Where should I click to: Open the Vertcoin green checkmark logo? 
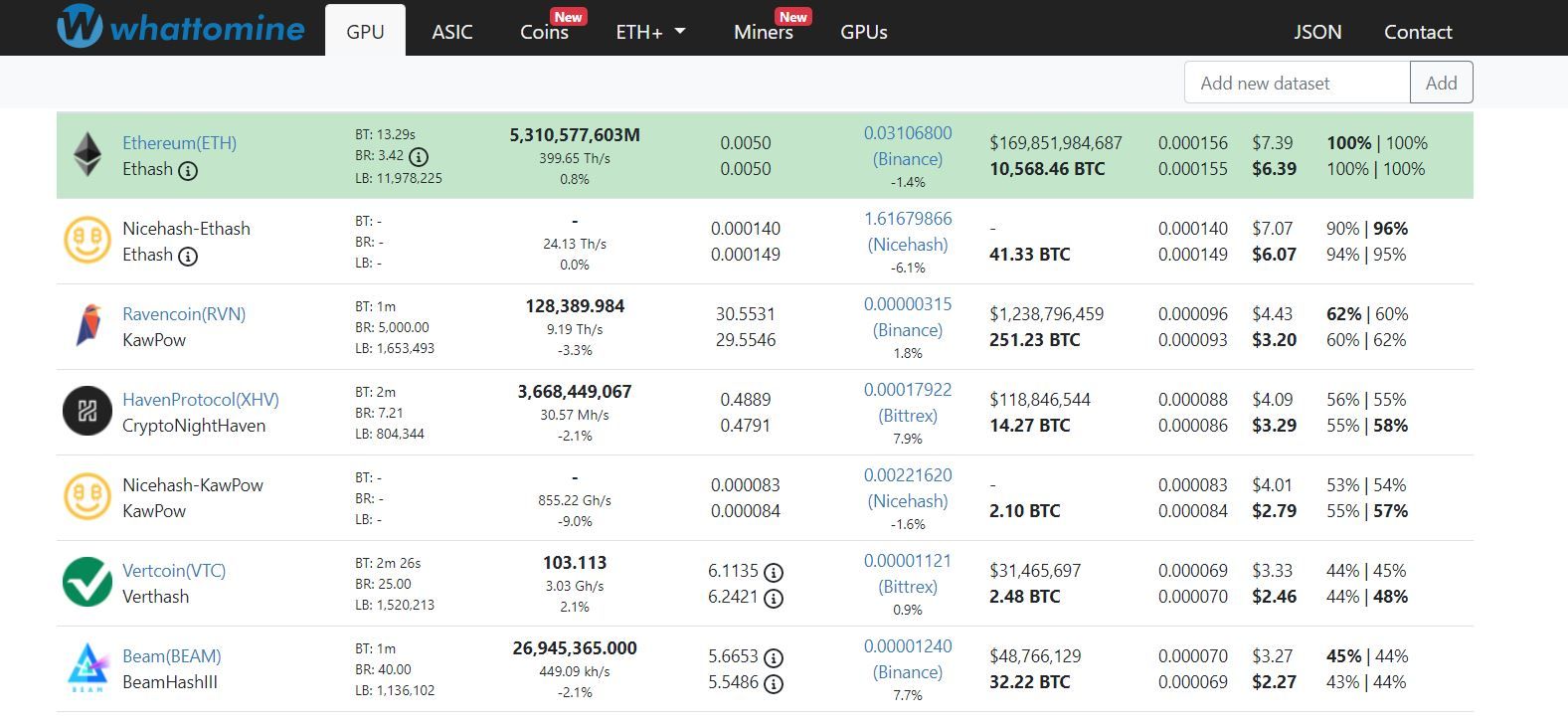[87, 583]
